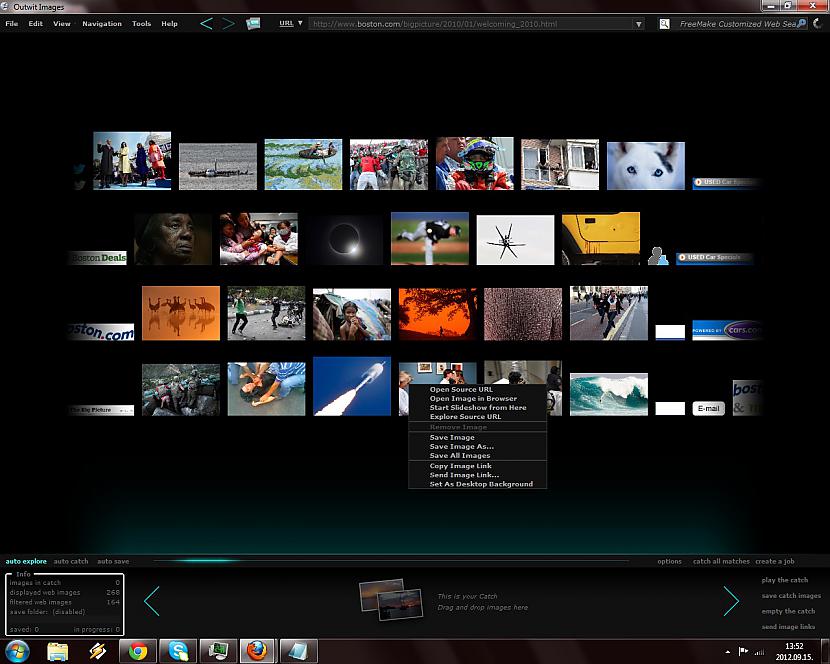This screenshot has height=664, width=830.
Task: Choose Copy Image Link
Action: click(x=477, y=466)
